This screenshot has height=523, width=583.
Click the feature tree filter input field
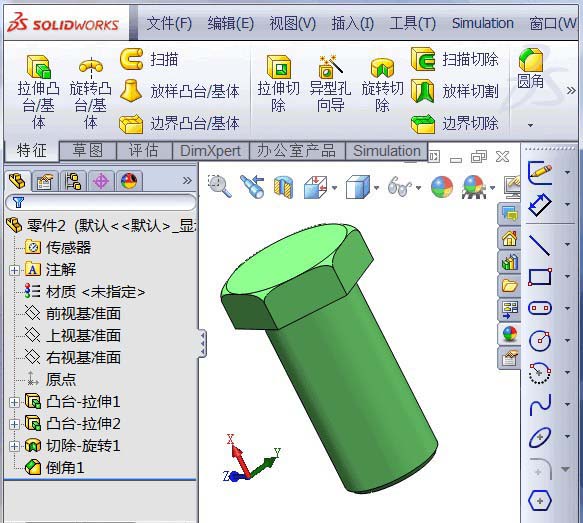point(101,203)
